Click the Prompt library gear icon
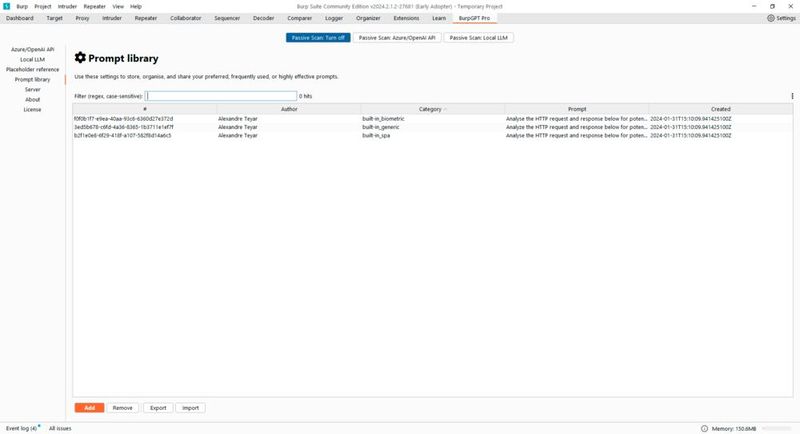 (80, 58)
